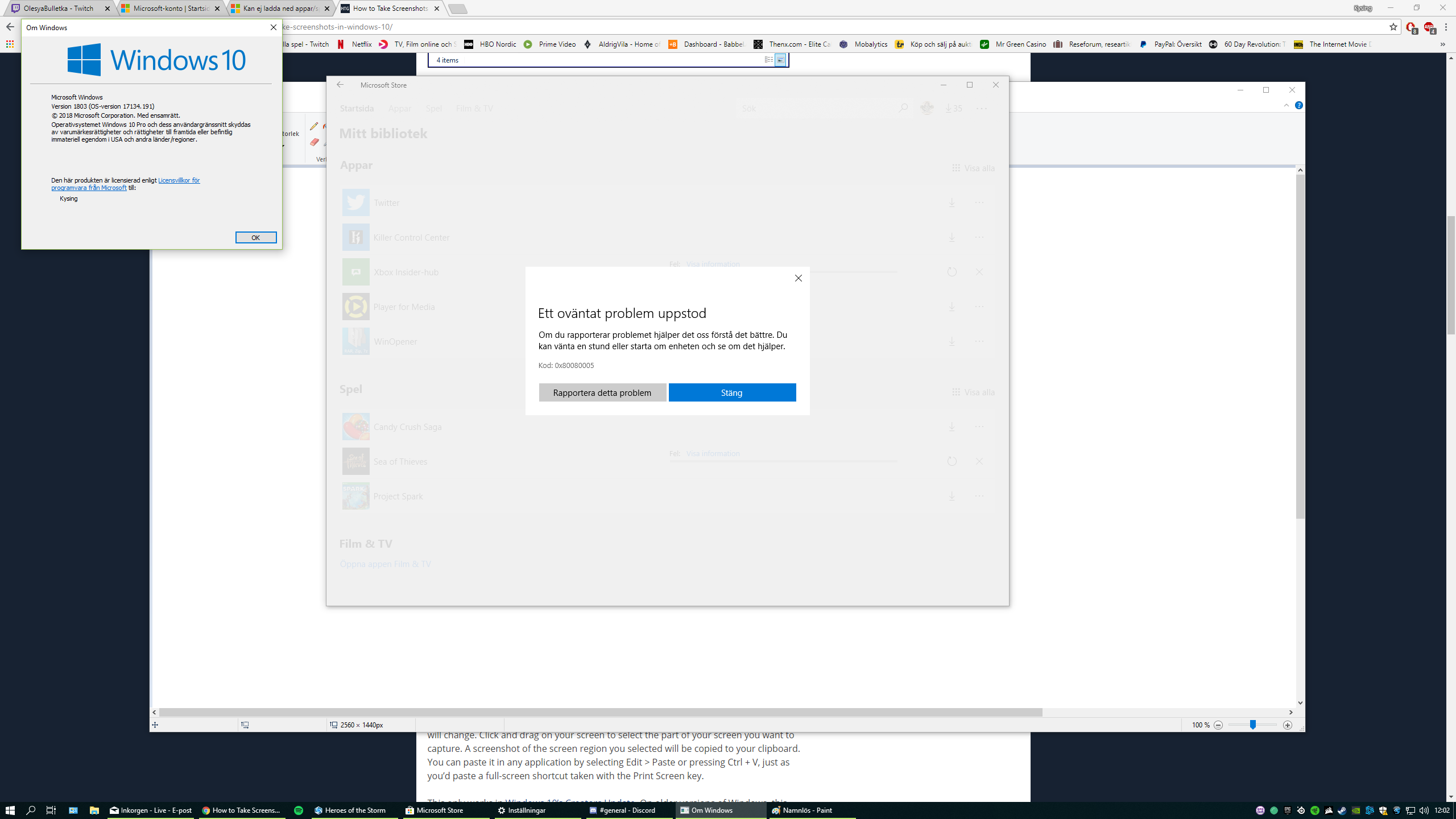1456x819 pixels.
Task: Switch to the OlesyaBulletka - Twitch Chrome tab
Action: (59, 9)
